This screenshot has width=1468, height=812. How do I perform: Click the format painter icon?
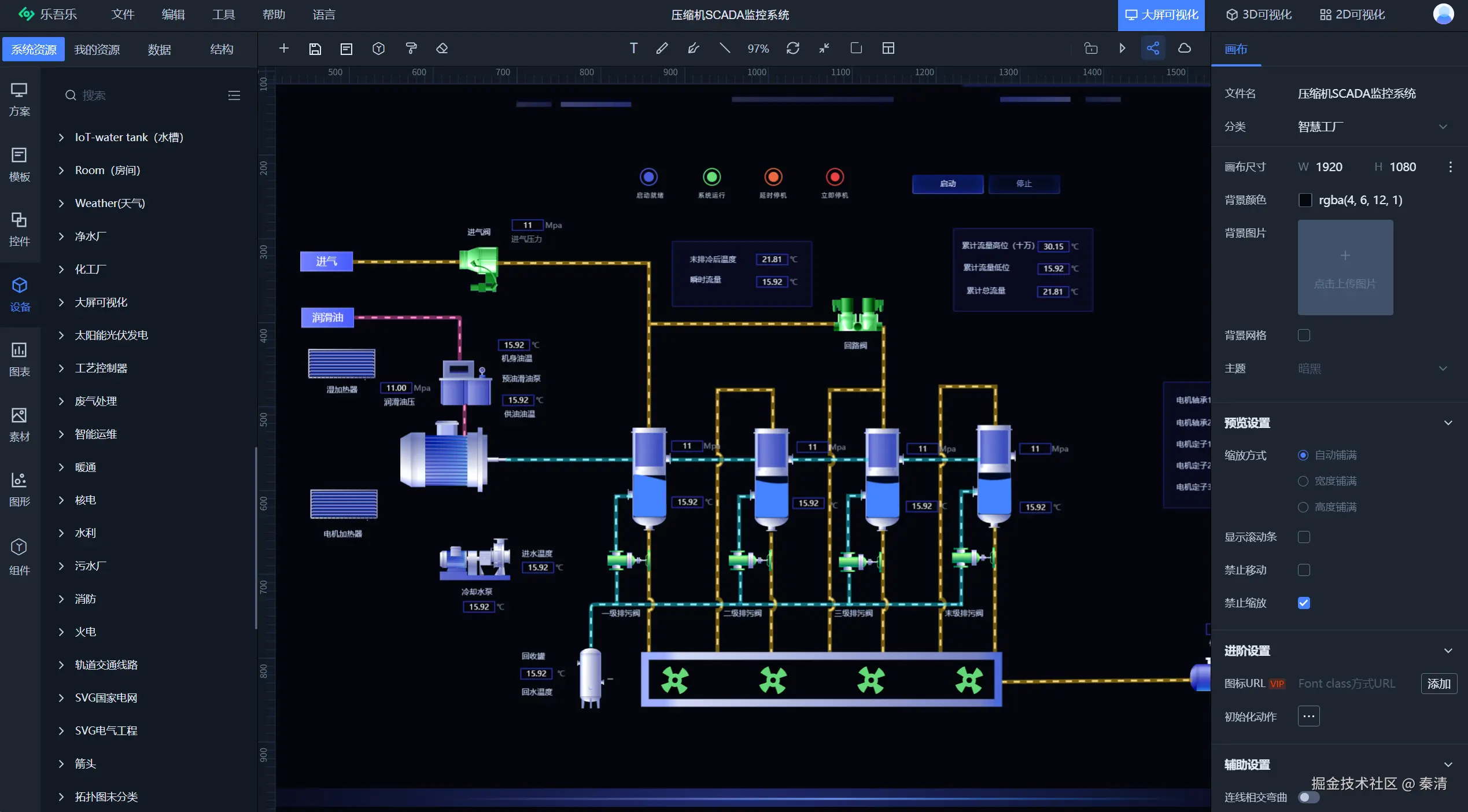point(411,49)
